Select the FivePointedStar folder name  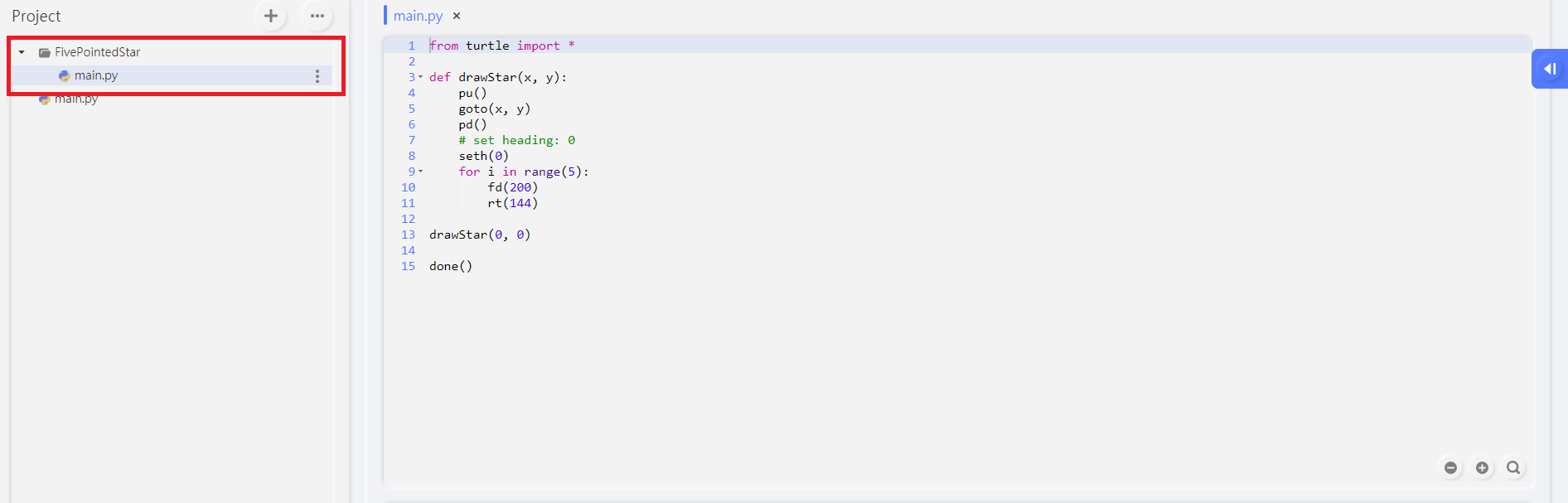coord(97,52)
